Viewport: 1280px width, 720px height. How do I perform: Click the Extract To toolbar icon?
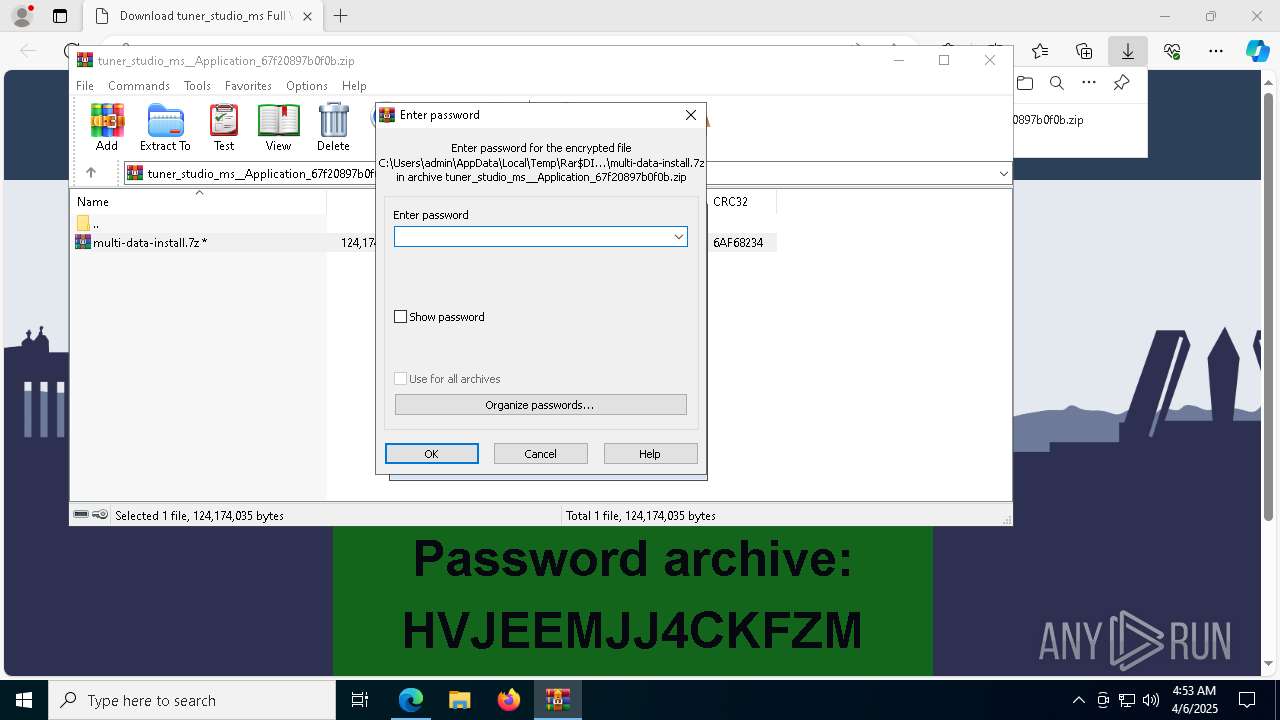pyautogui.click(x=165, y=127)
